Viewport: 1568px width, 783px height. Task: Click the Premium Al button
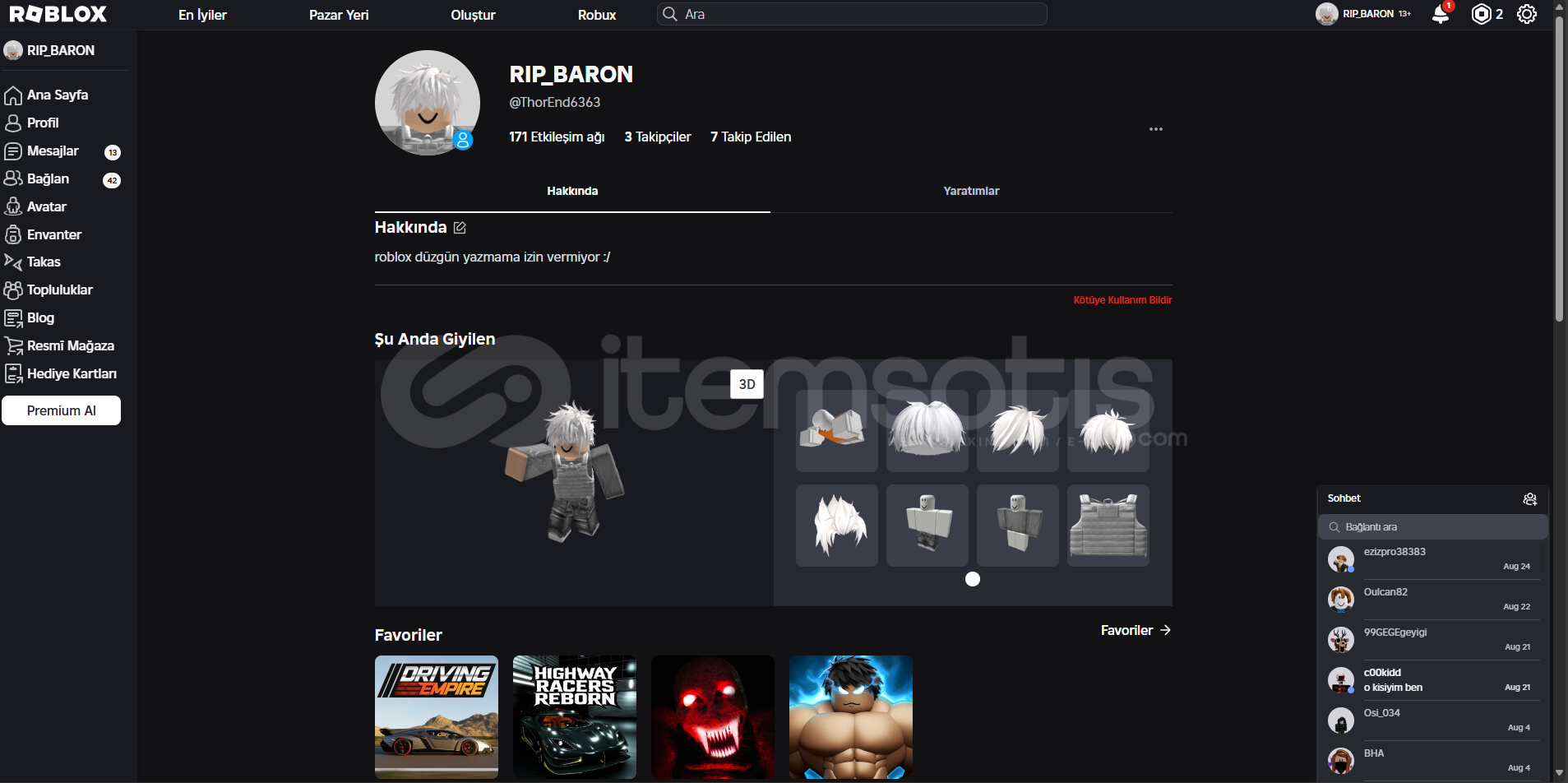coord(62,410)
